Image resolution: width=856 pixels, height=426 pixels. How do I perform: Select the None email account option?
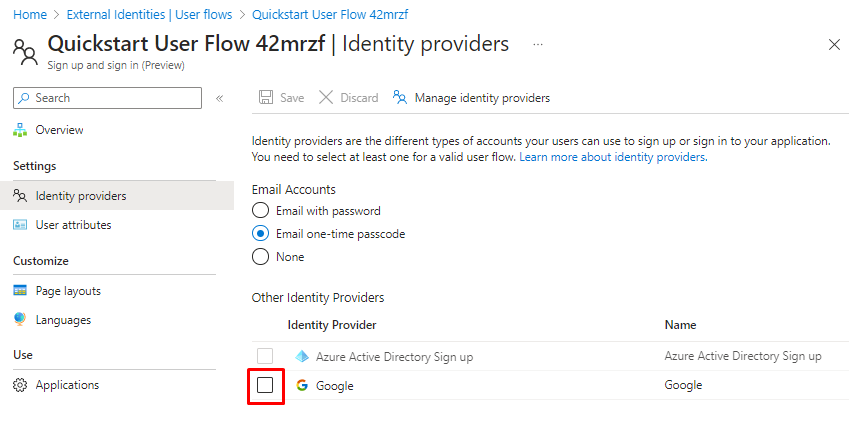pos(261,257)
